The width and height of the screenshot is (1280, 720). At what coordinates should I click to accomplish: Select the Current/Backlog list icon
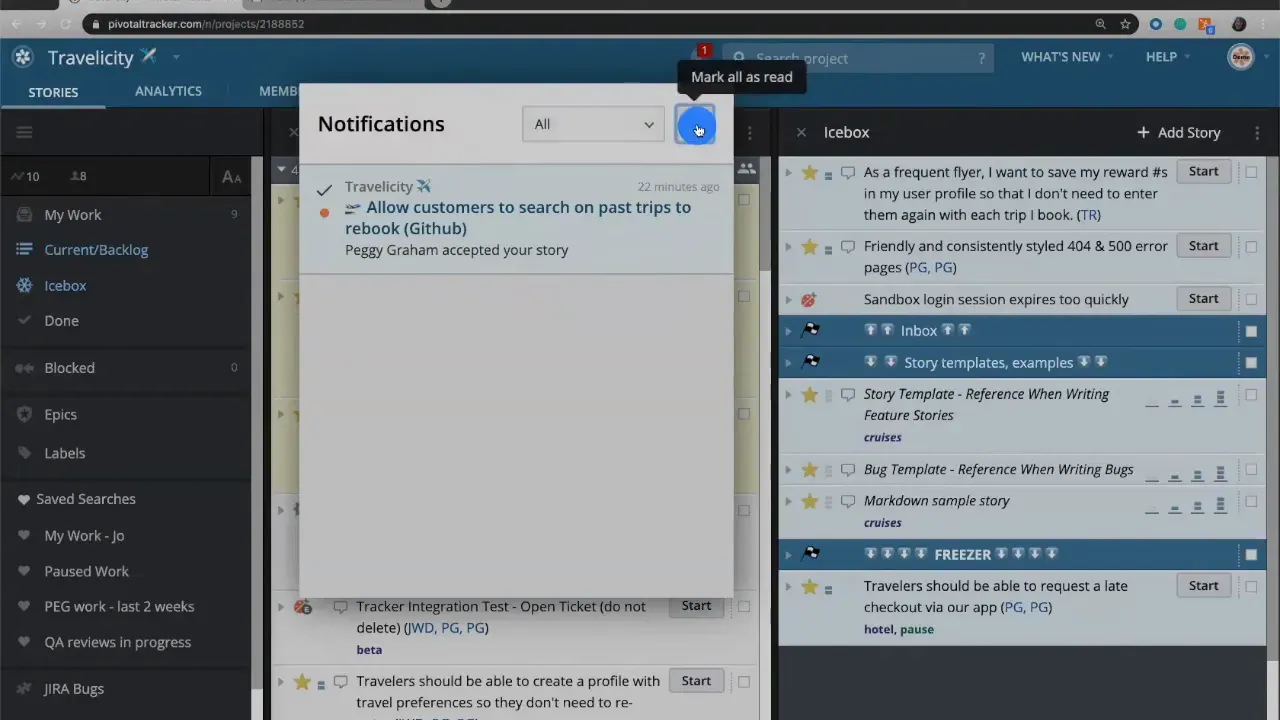pyautogui.click(x=24, y=249)
